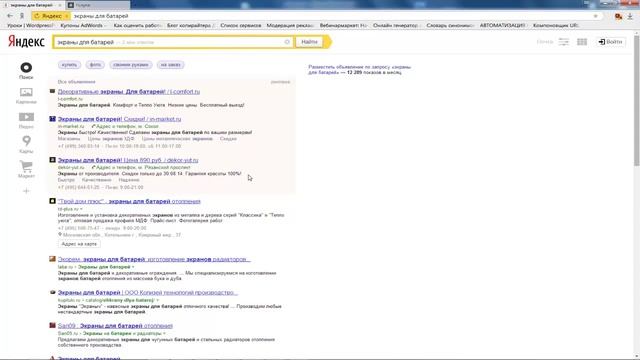Open Декоративные экраны i-comfort.ru ad link
Viewport: 640px width, 360px height.
[x=129, y=91]
